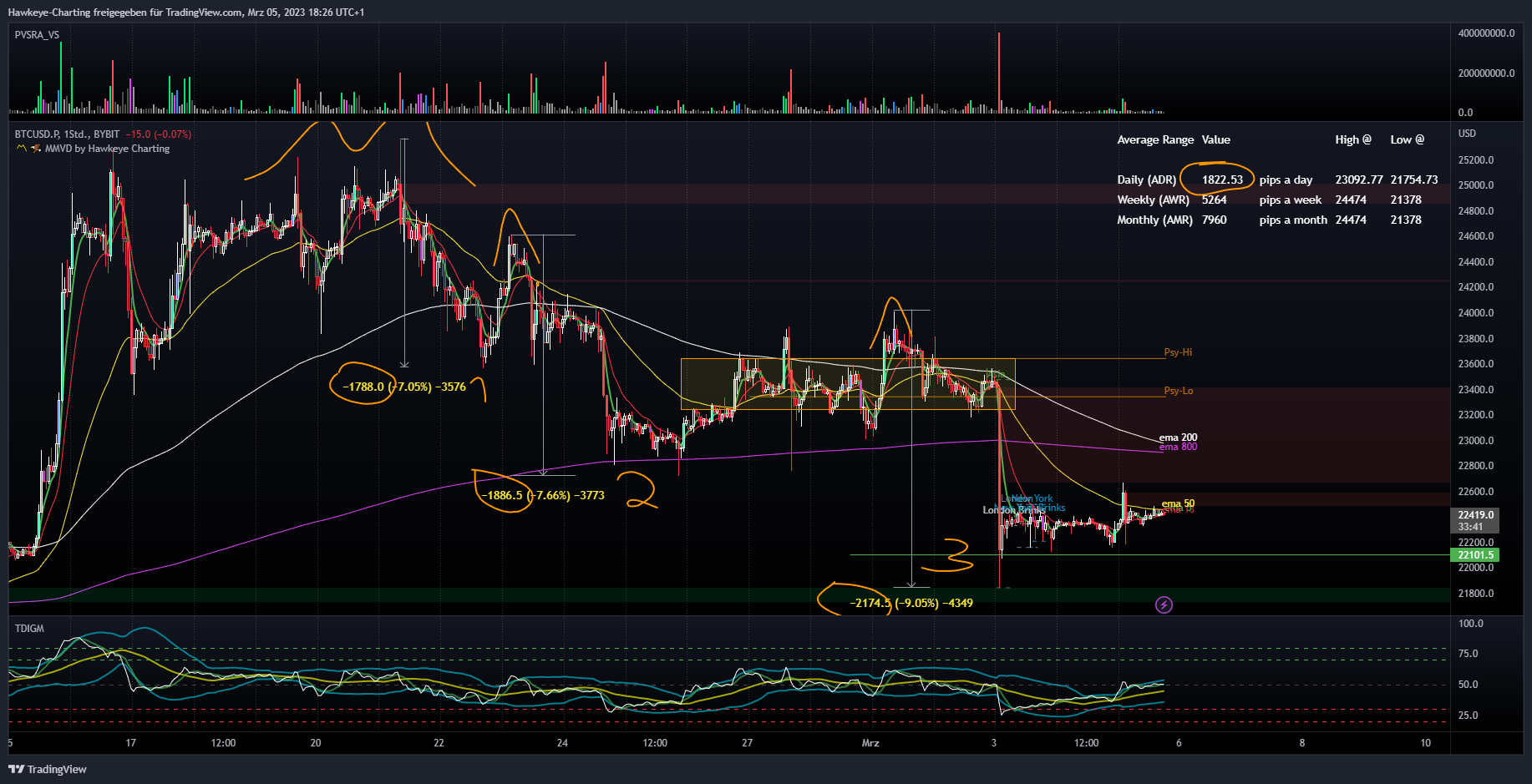Image resolution: width=1532 pixels, height=784 pixels.
Task: Click the Daily ADR value 1822.53
Action: click(x=1222, y=180)
